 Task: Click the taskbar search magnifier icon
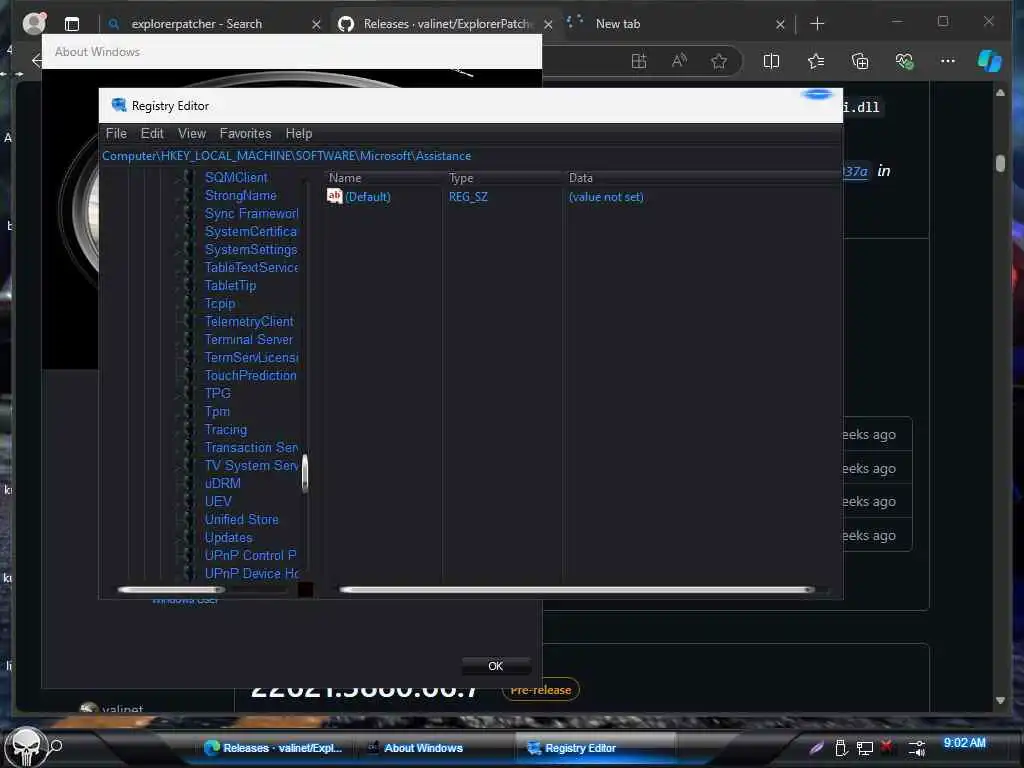click(56, 745)
